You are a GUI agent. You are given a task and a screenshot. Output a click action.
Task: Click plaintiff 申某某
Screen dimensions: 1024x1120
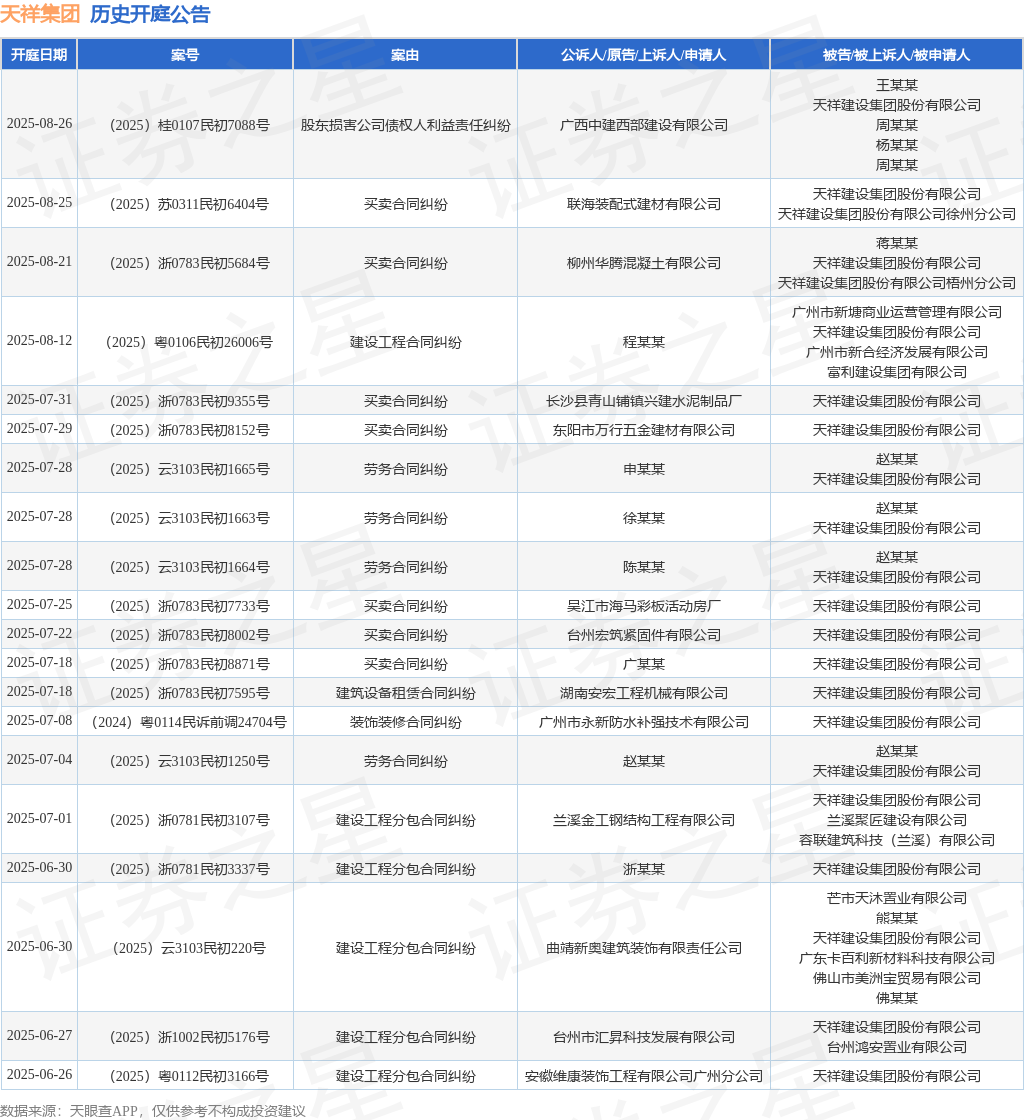(643, 469)
